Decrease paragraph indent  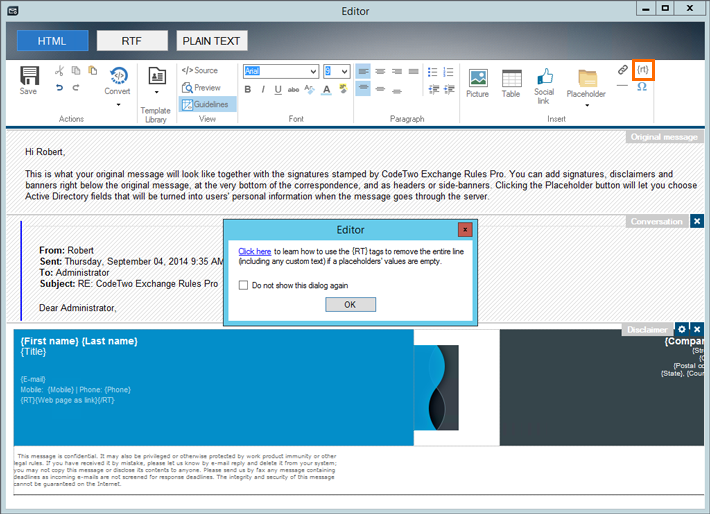434,89
